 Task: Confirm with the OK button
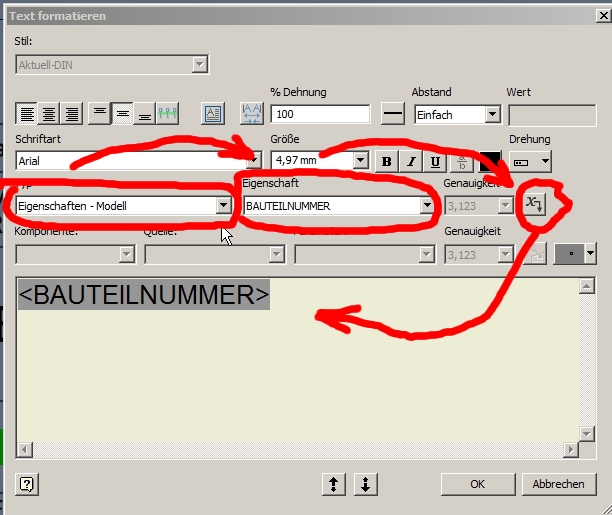478,484
